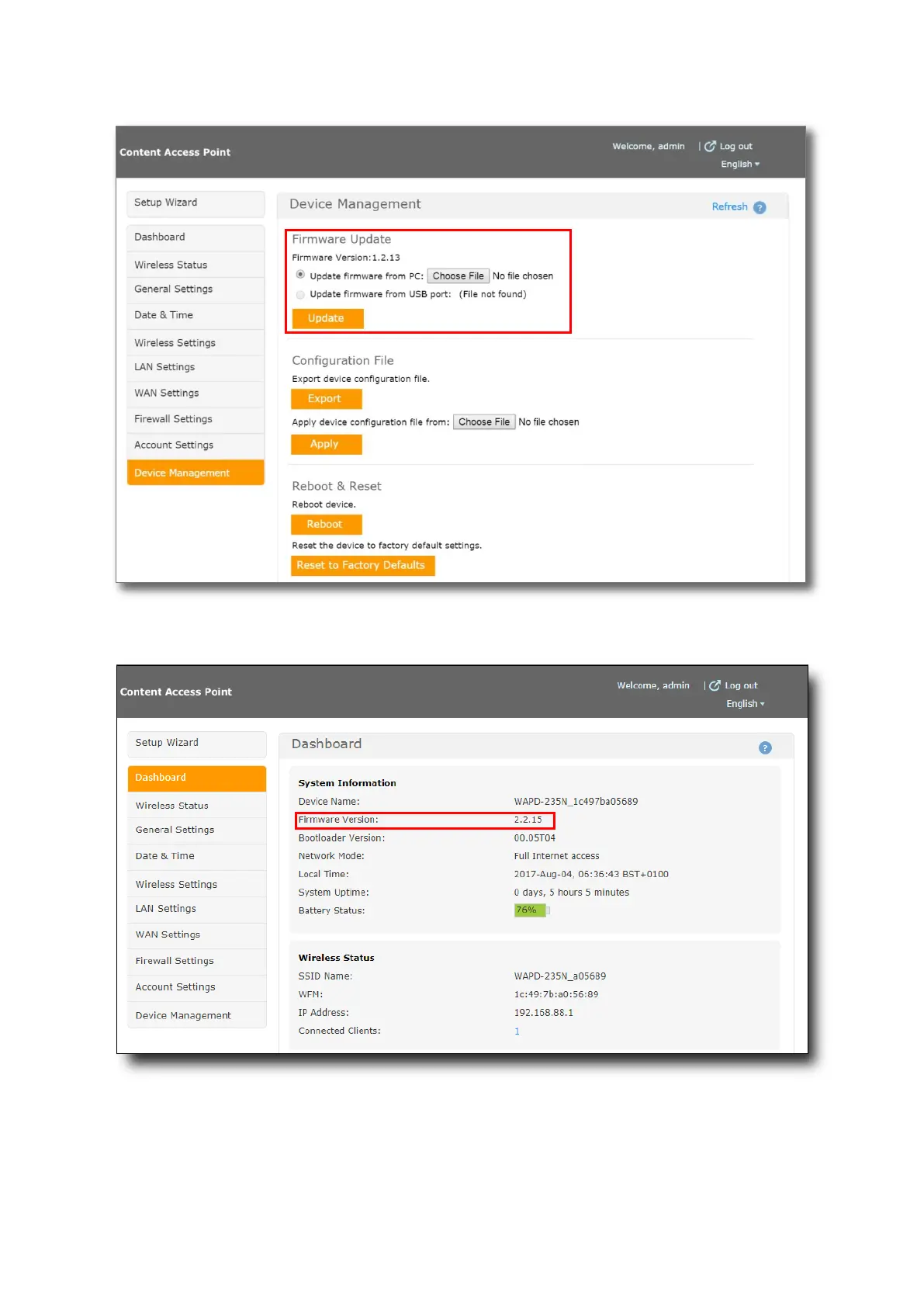Select the highlighted Device Management menu item
Viewport: 924px width, 1307px height.
[x=196, y=473]
